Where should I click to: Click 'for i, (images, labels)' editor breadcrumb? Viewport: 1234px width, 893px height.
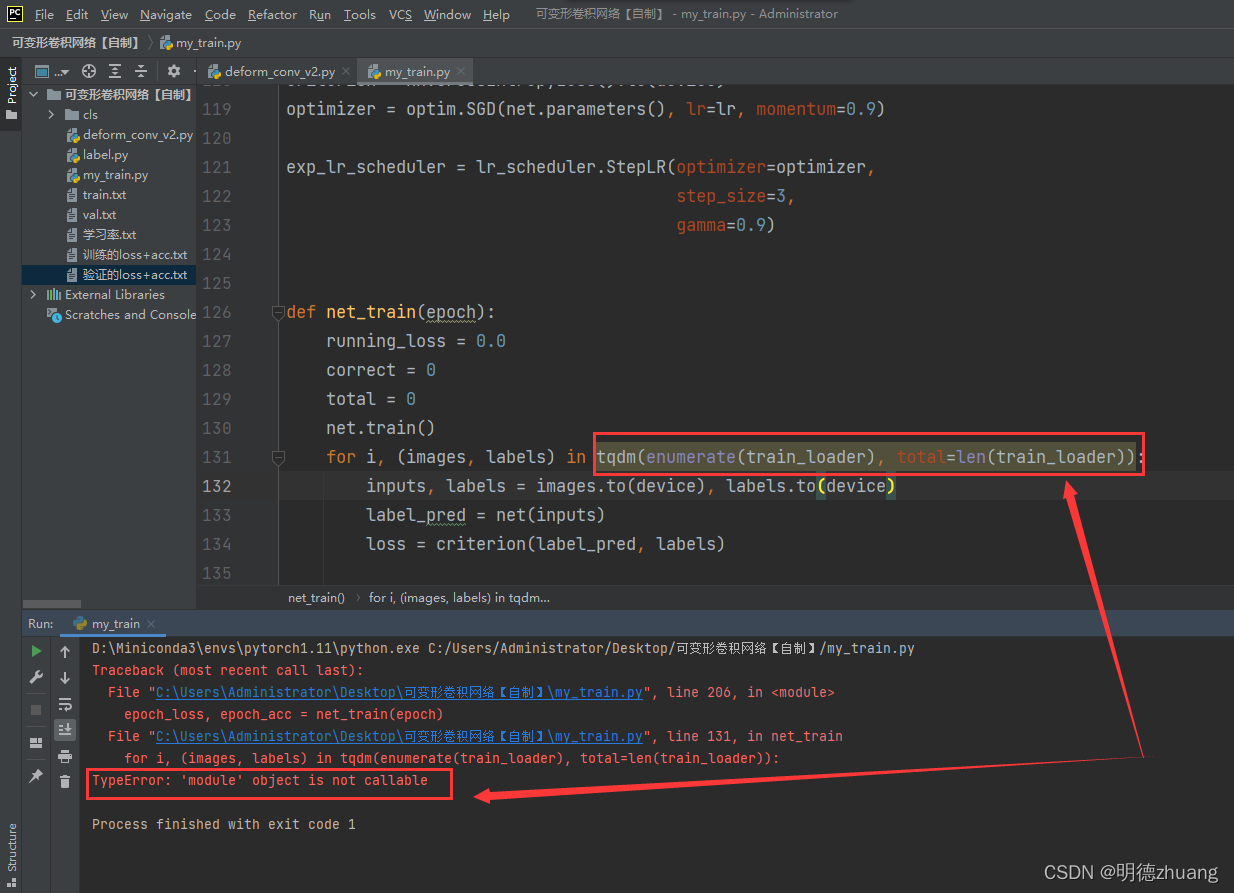459,597
